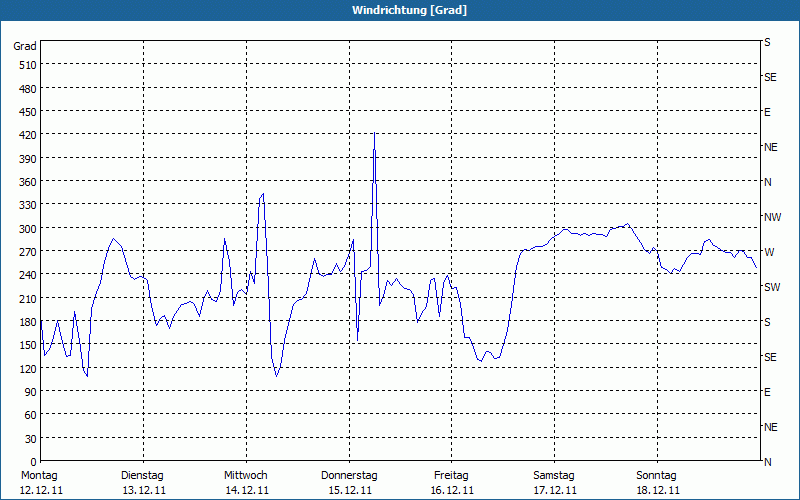Select the 510 value on the left axis

click(x=26, y=65)
